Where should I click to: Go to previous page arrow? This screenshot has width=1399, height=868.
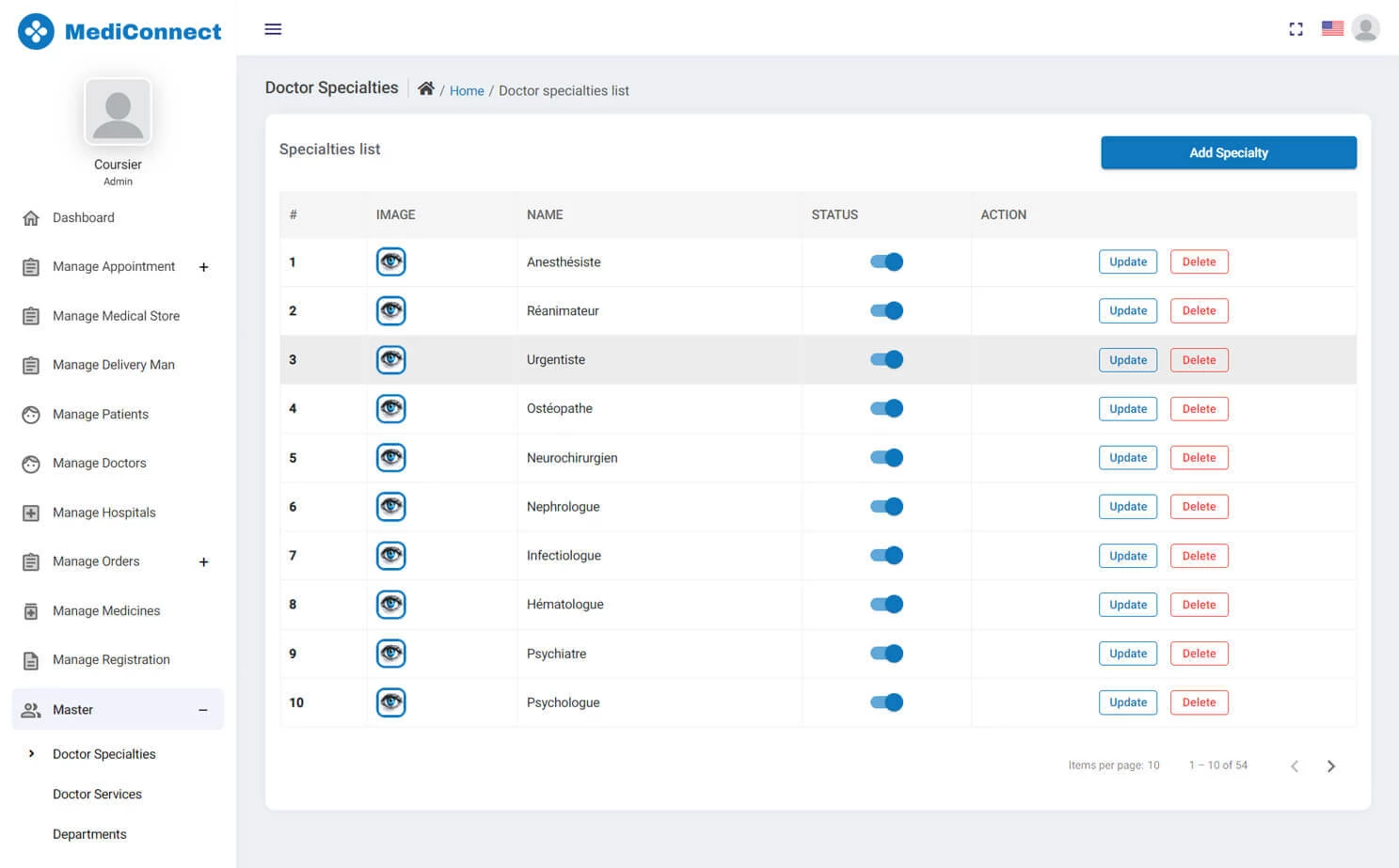click(1295, 765)
